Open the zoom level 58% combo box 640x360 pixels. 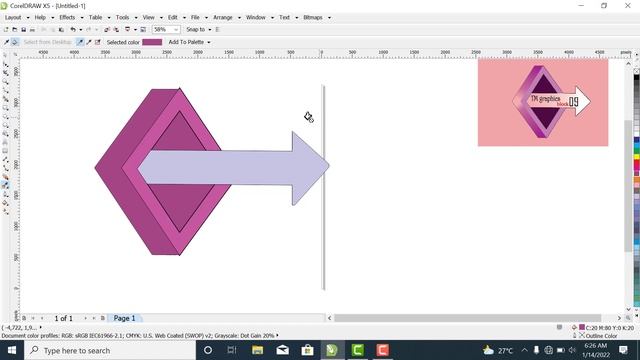[x=166, y=29]
